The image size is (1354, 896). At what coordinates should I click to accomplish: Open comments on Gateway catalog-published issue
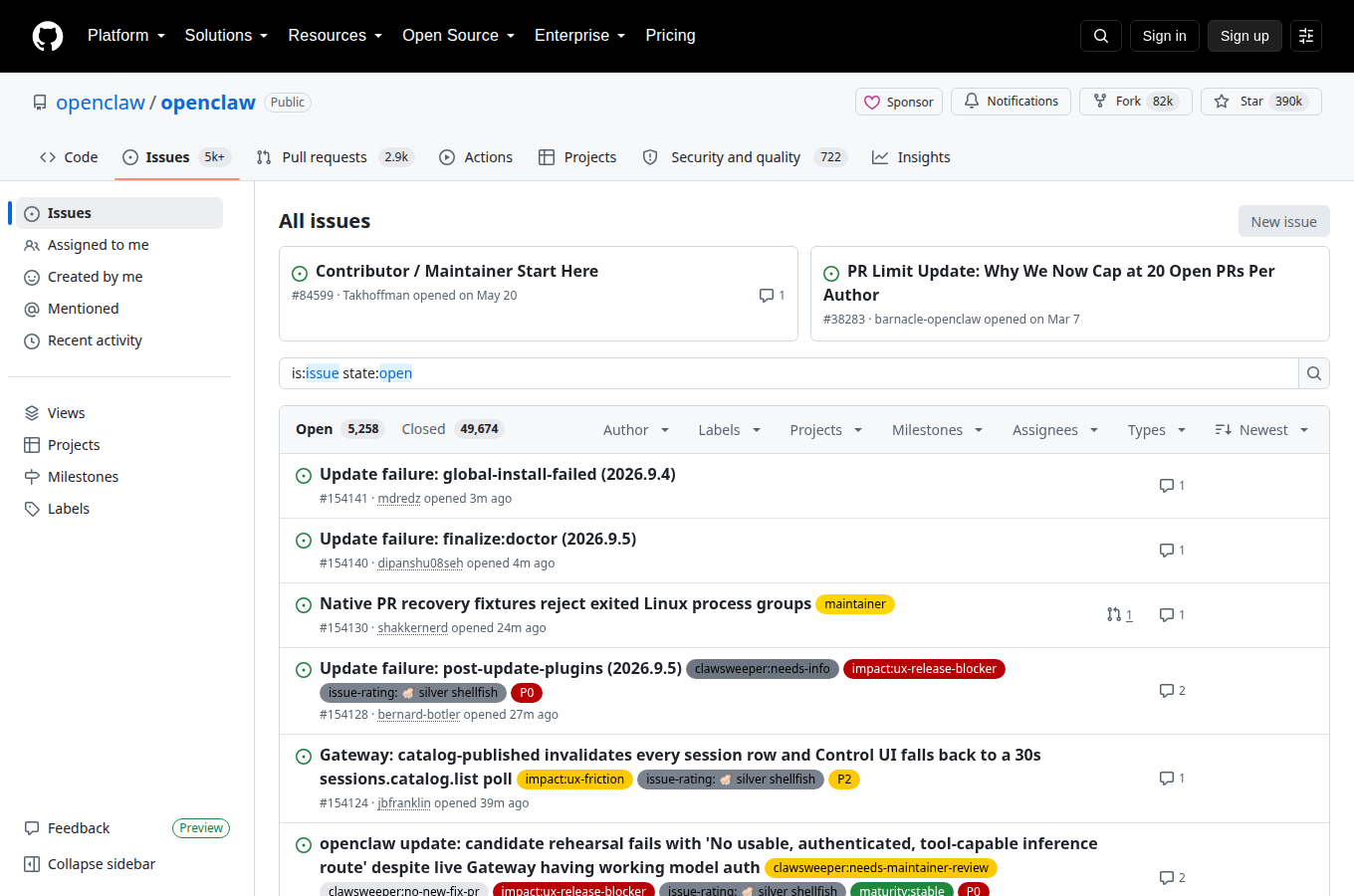1172,779
